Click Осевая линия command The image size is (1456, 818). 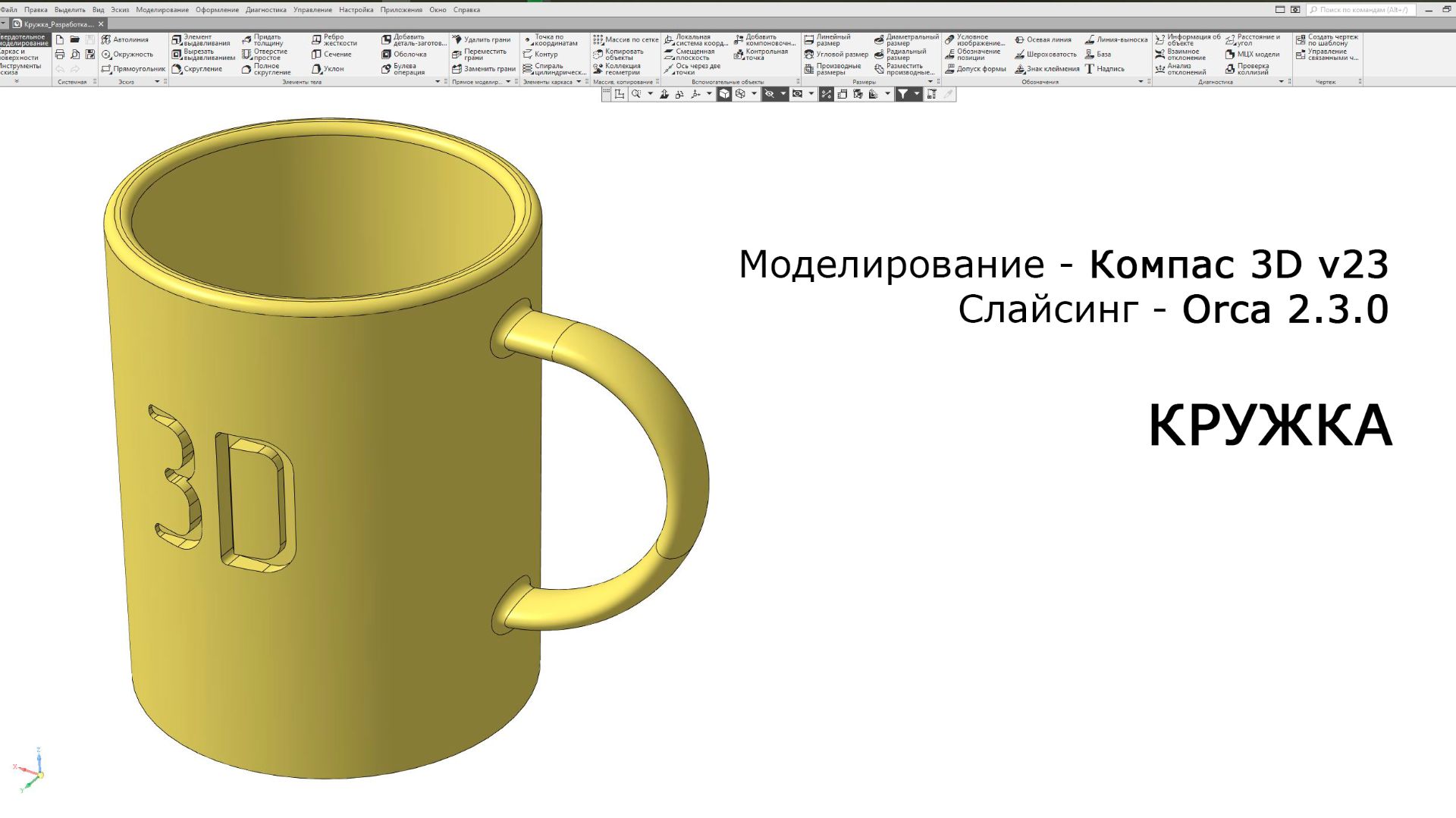pyautogui.click(x=1043, y=40)
